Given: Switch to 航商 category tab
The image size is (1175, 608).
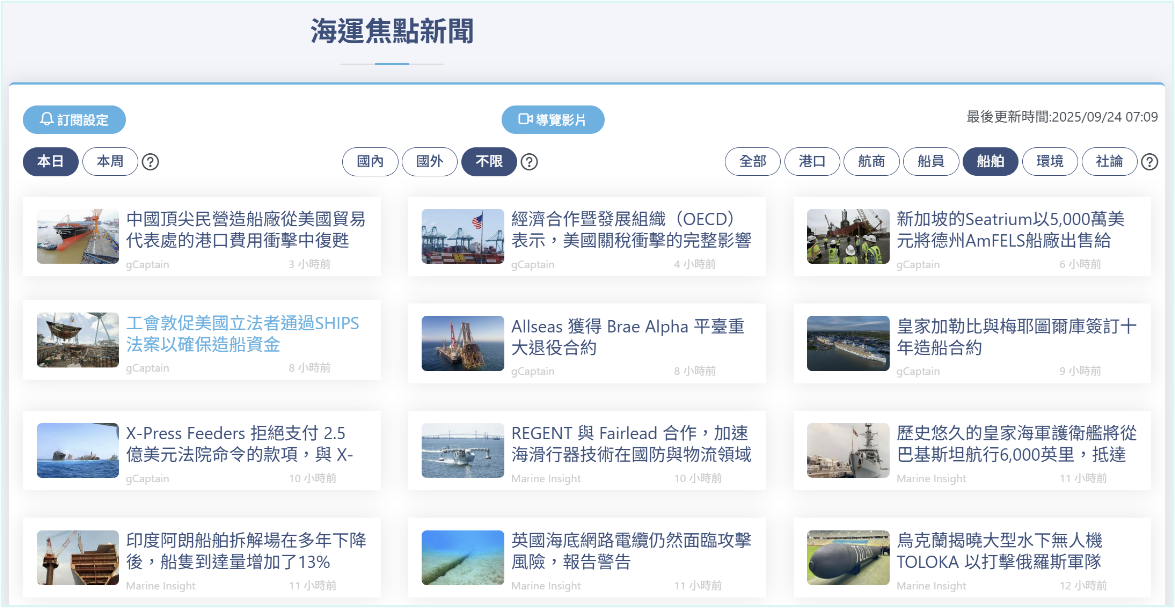Looking at the screenshot, I should (871, 162).
